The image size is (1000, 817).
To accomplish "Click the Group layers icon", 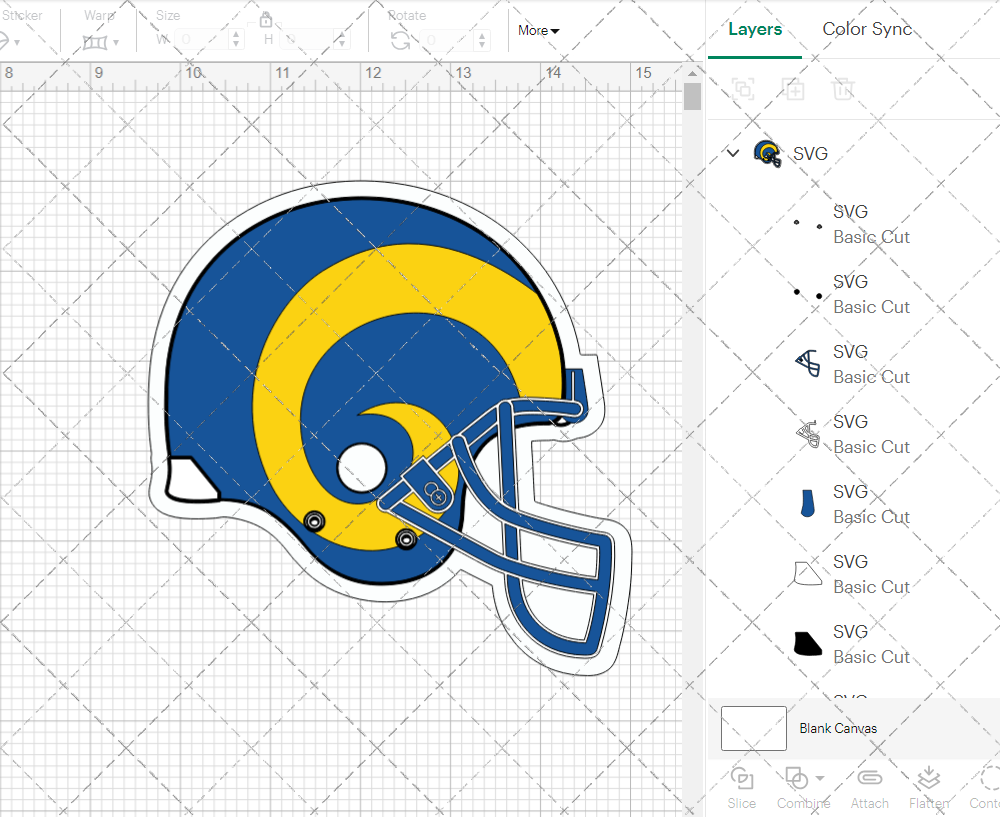I will click(743, 89).
